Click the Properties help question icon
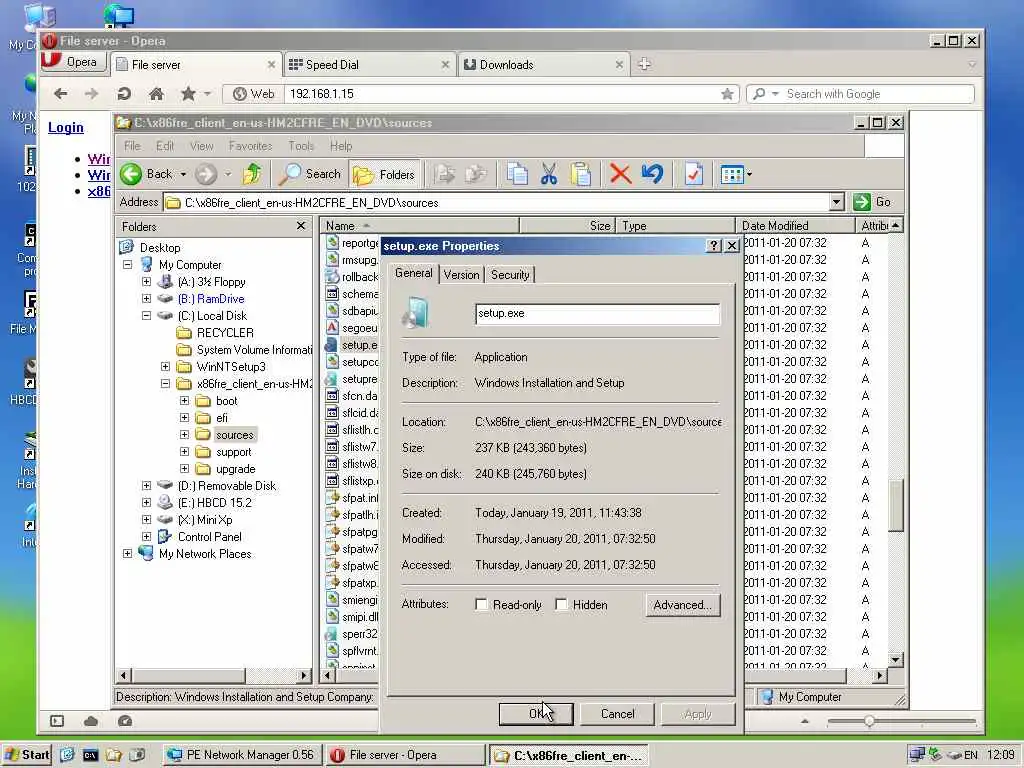 click(x=714, y=246)
